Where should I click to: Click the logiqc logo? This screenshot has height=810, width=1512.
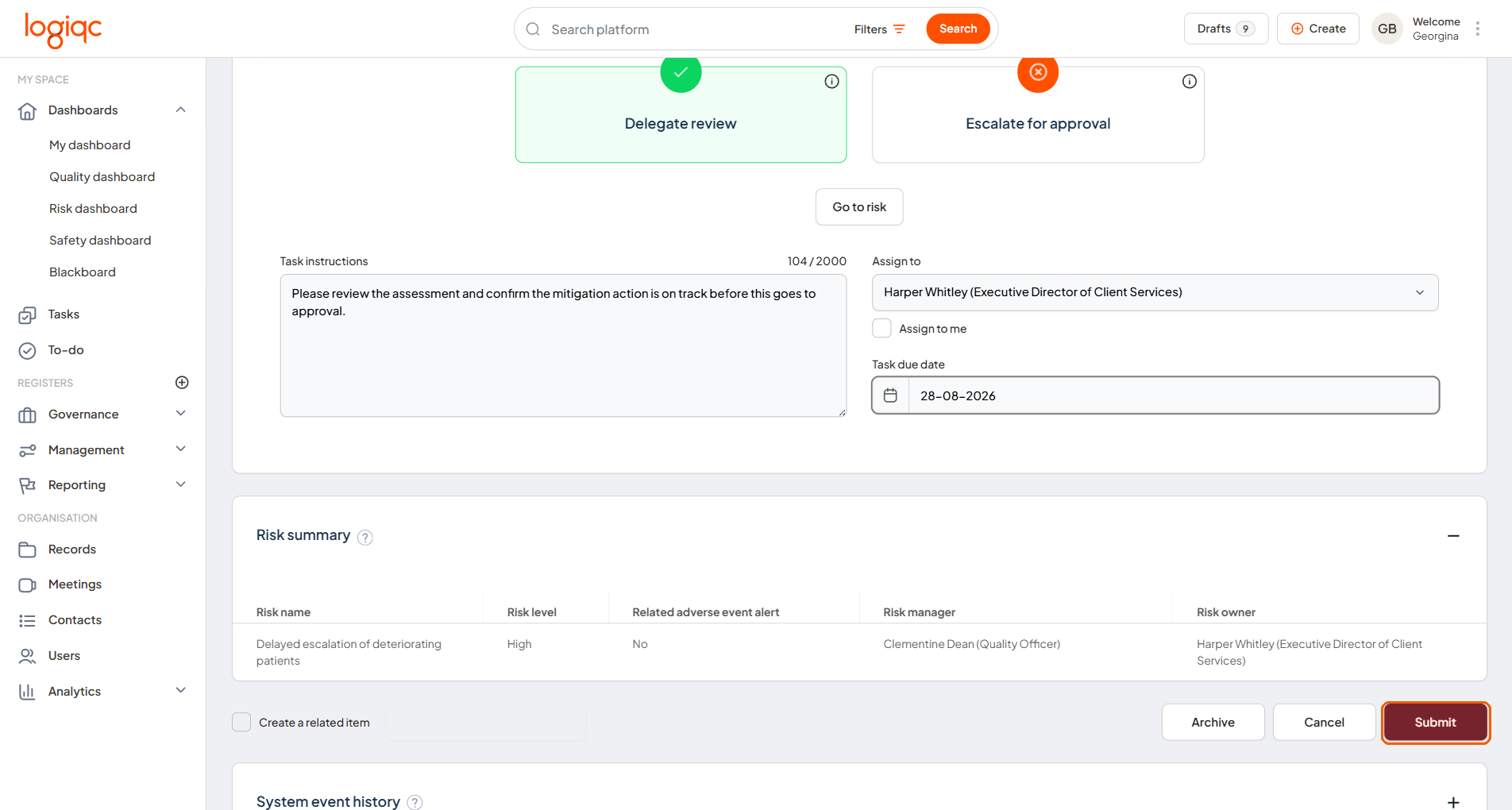(x=64, y=30)
